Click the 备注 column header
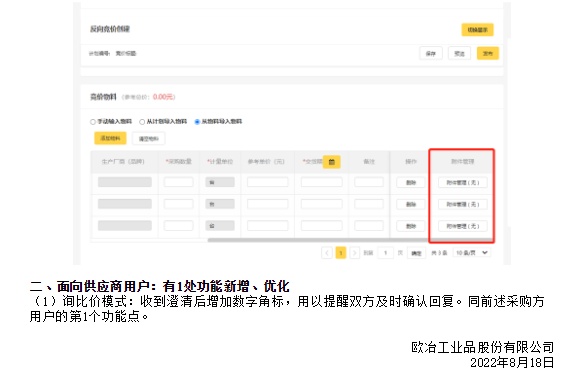The width and height of the screenshot is (584, 371). pos(369,162)
